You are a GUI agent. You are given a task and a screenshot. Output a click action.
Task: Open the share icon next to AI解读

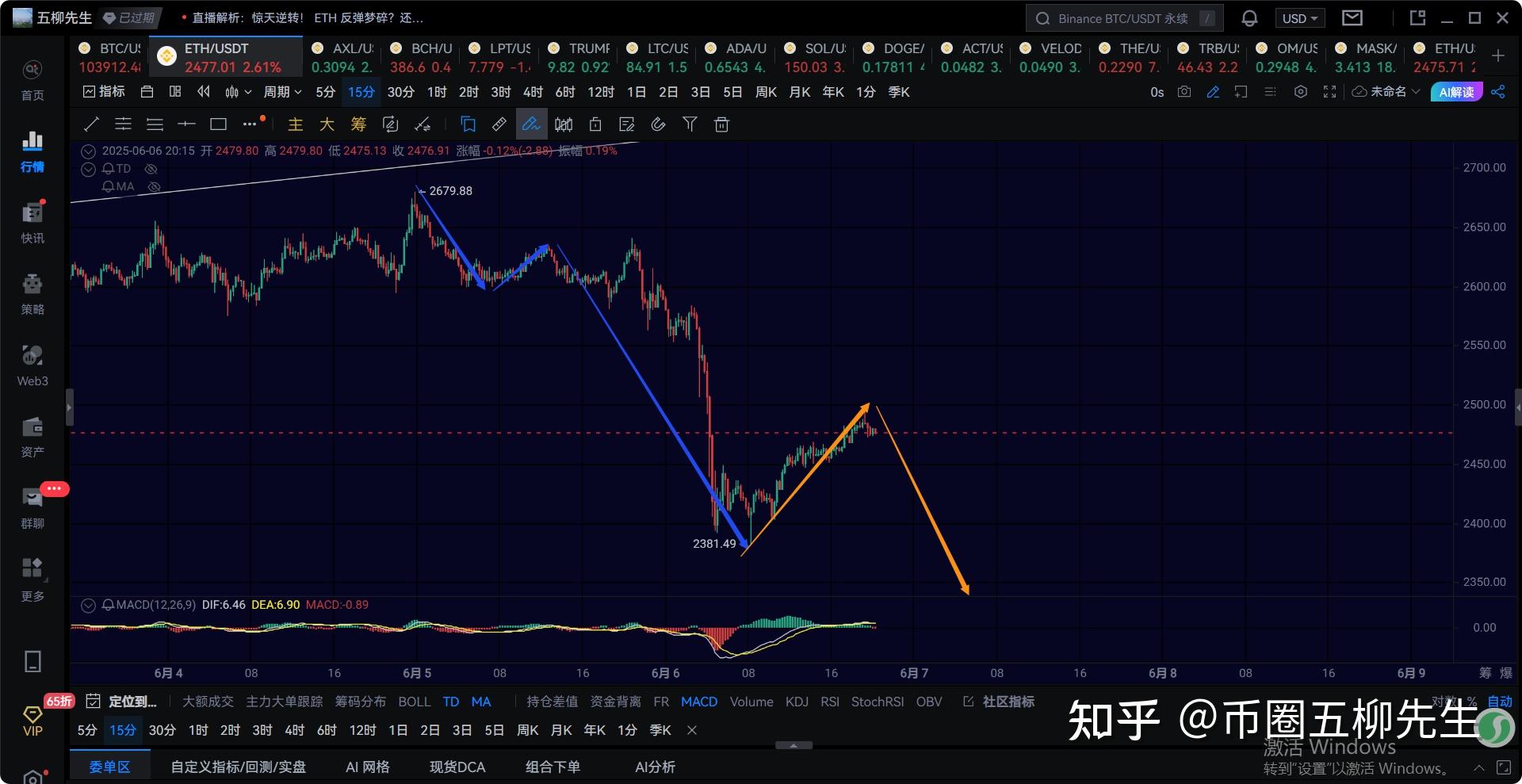point(1497,92)
